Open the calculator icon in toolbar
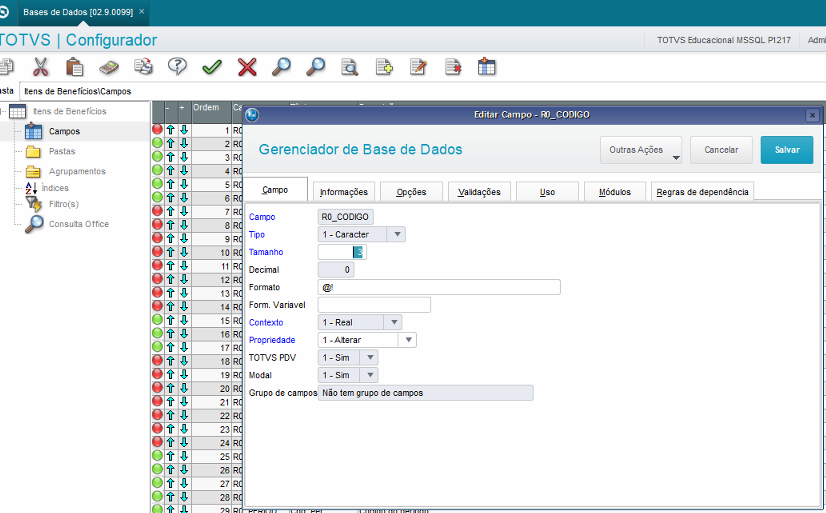Image resolution: width=826 pixels, height=513 pixels. (109, 67)
